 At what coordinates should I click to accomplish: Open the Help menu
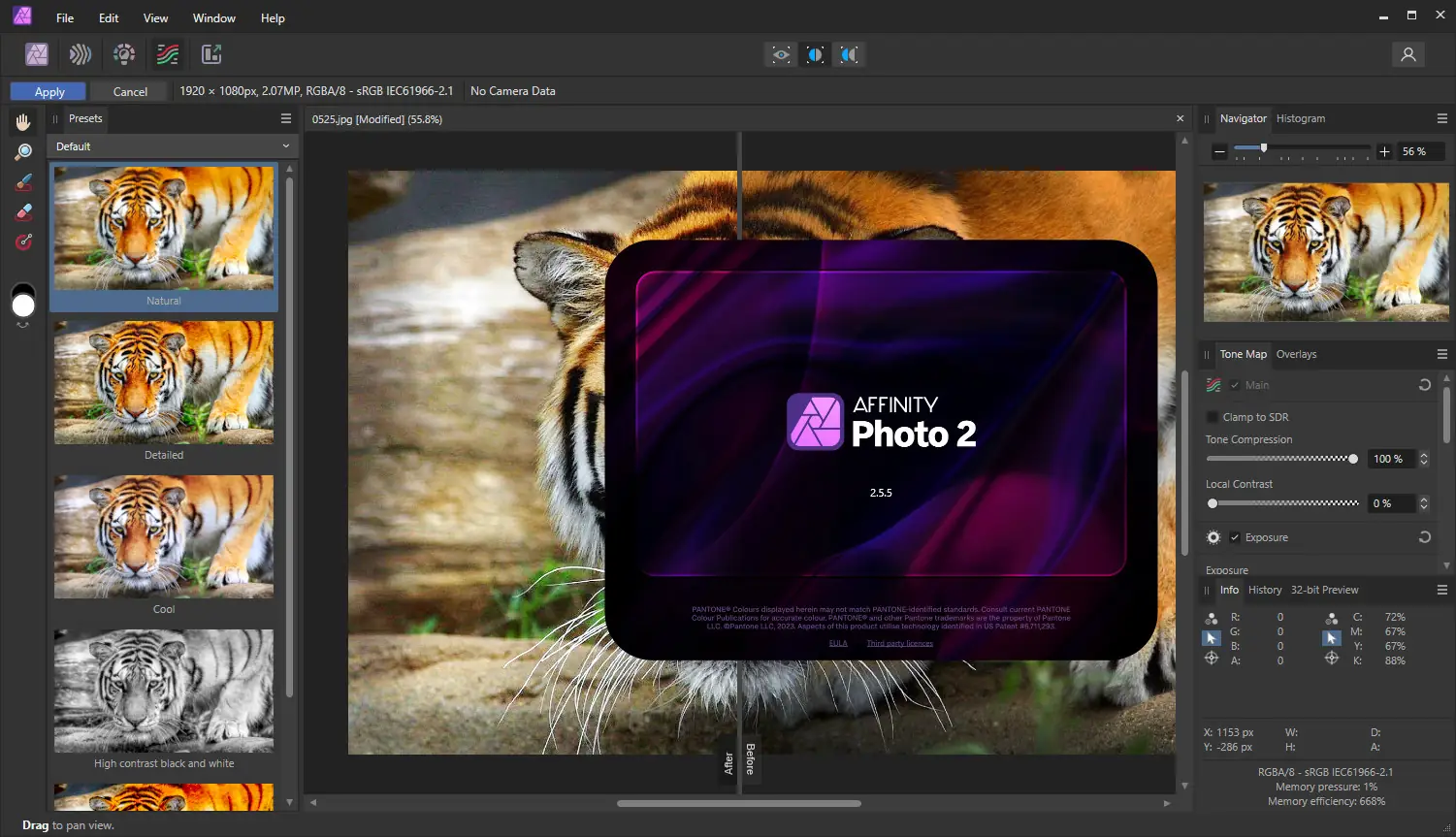point(273,17)
